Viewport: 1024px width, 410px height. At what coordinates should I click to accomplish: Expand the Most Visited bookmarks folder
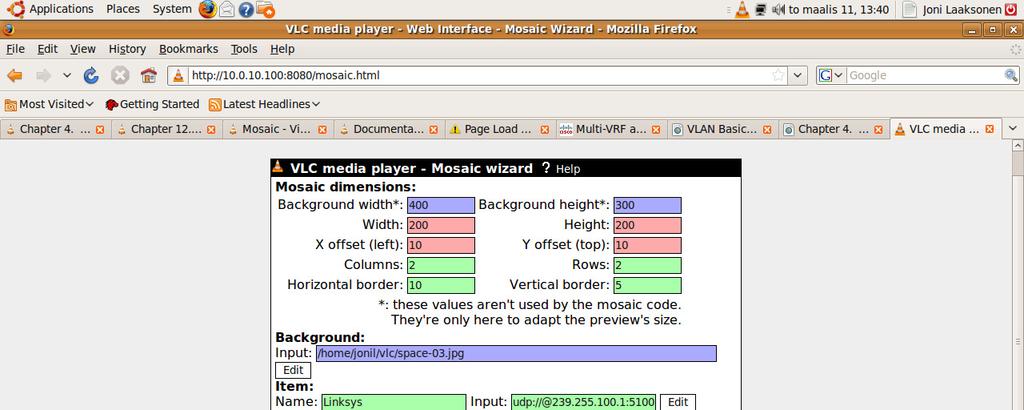(50, 104)
